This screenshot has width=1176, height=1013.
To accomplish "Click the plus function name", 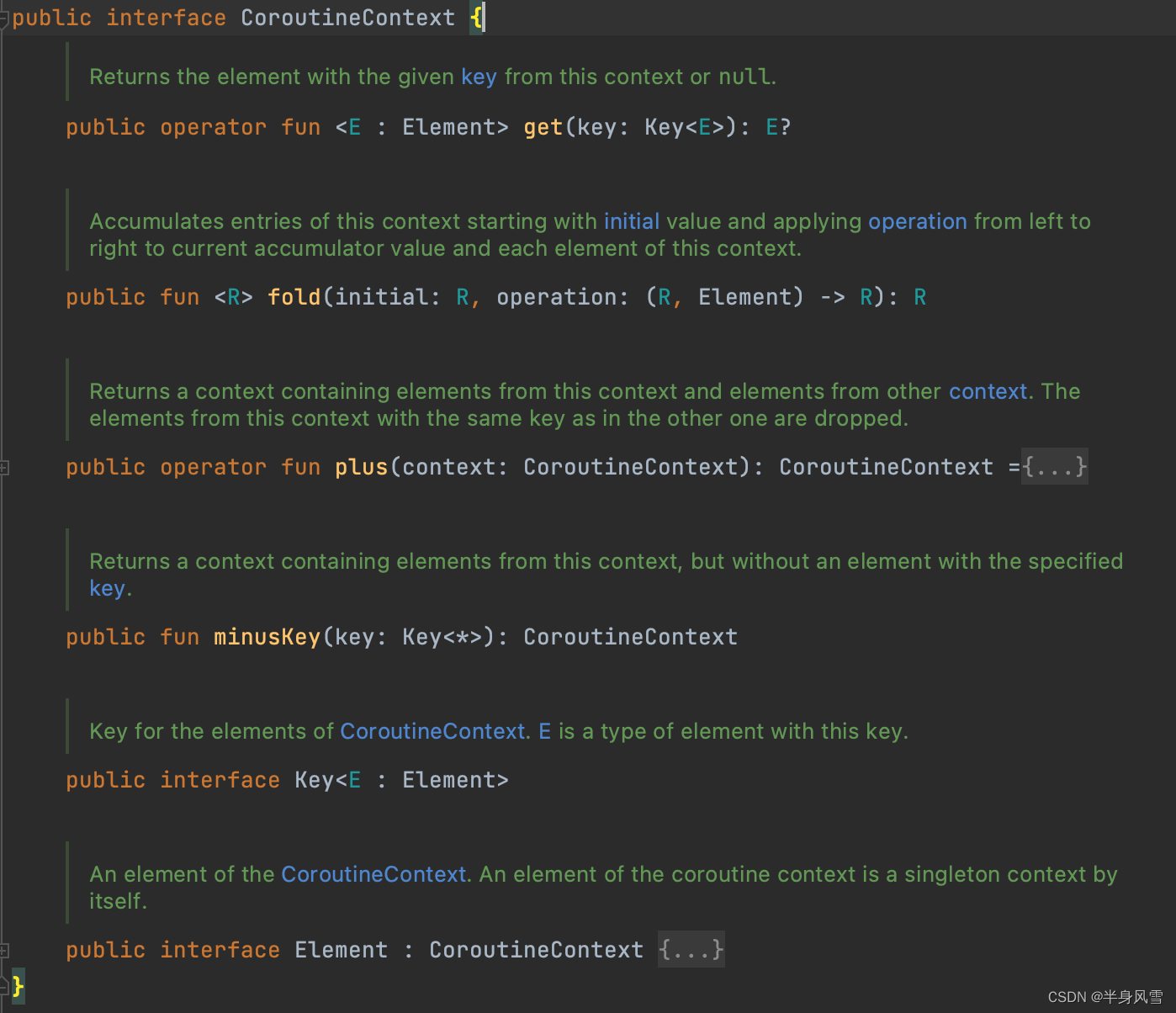I will point(361,467).
